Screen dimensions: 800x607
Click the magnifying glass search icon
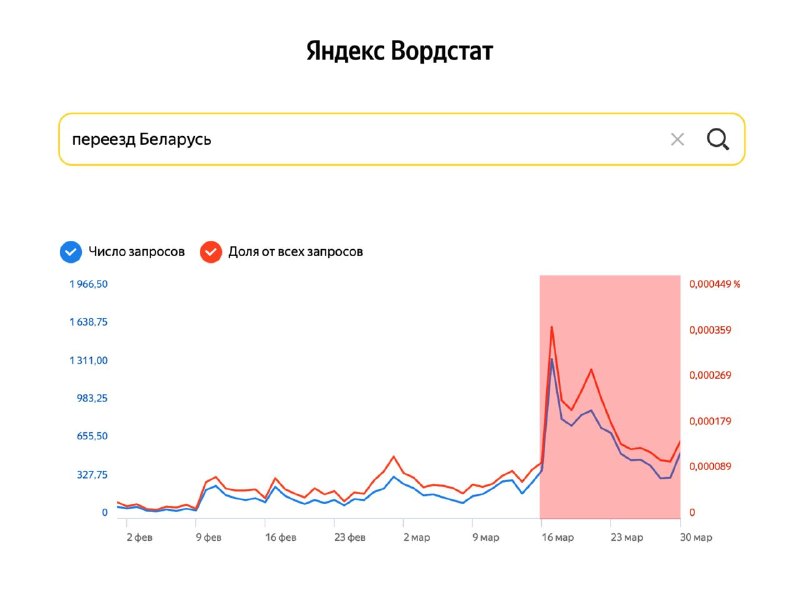(718, 139)
